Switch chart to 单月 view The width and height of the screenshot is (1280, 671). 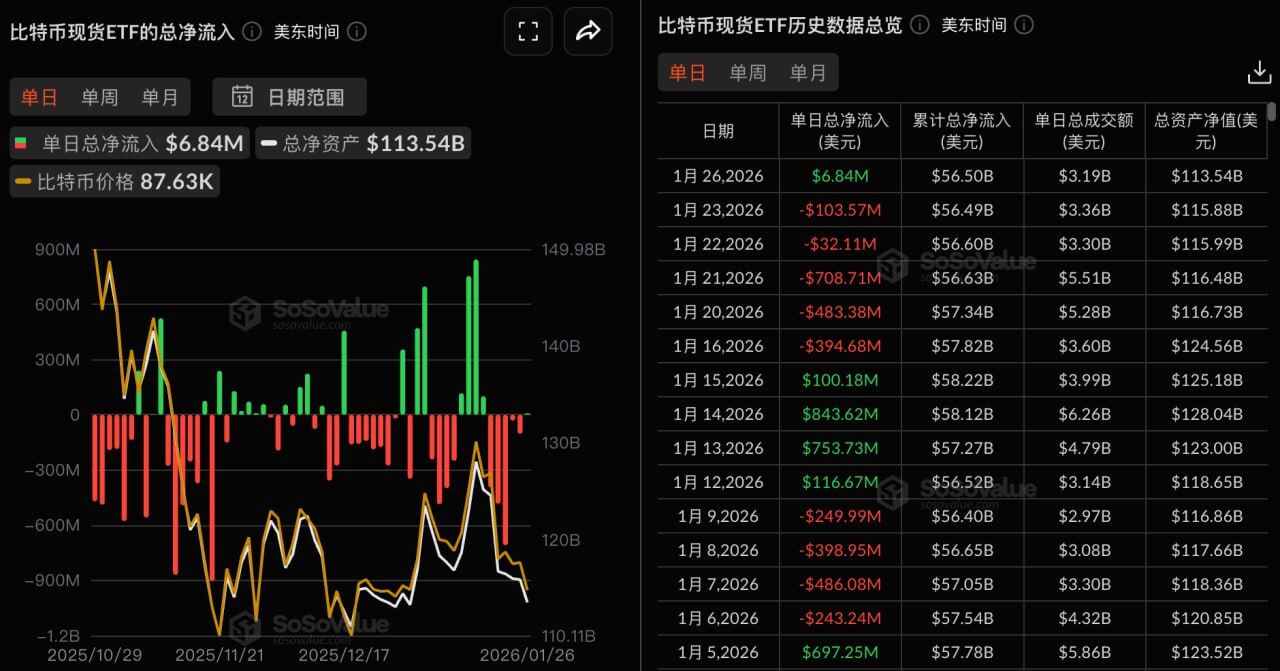(x=159, y=97)
